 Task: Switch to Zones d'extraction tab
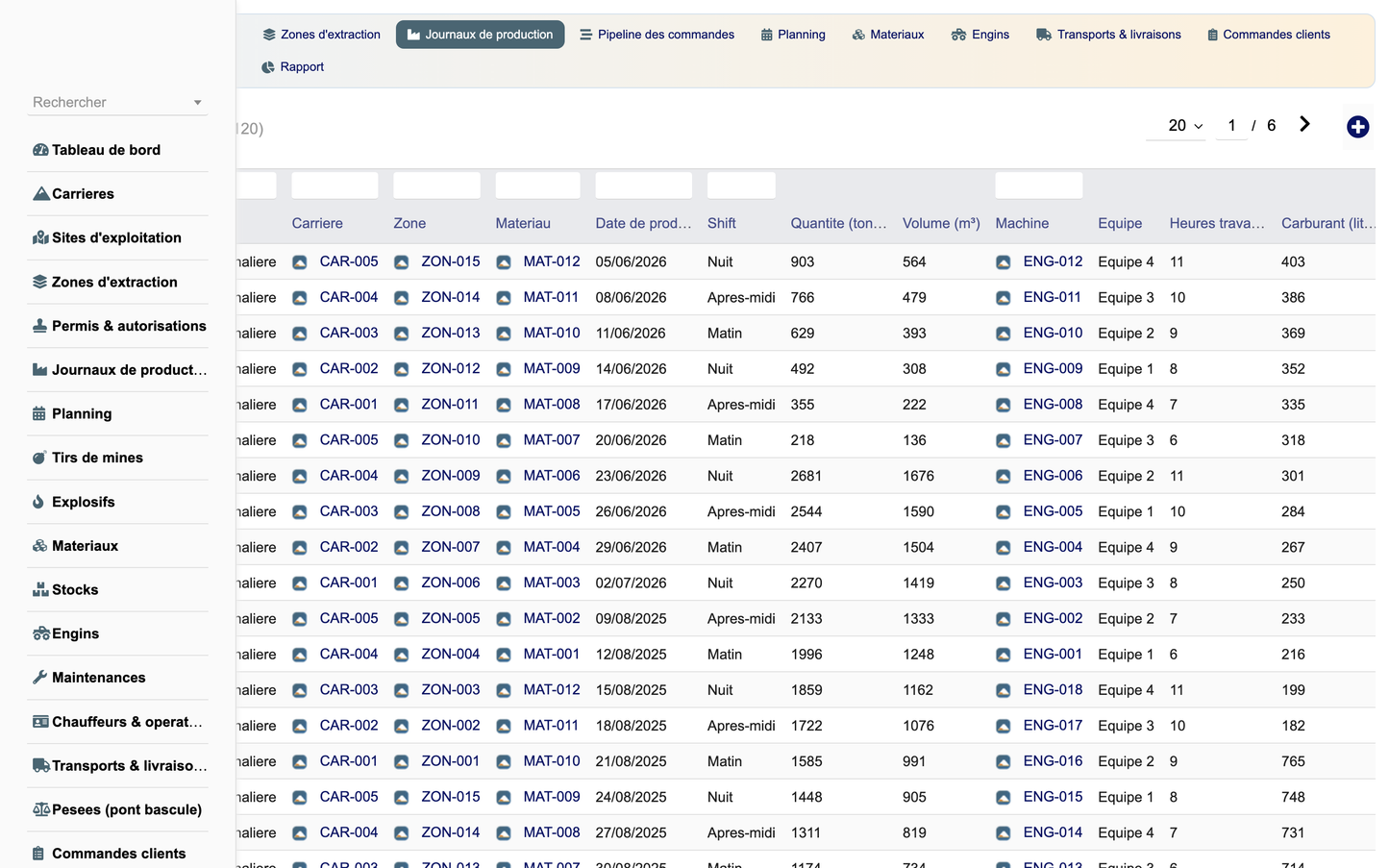[322, 35]
